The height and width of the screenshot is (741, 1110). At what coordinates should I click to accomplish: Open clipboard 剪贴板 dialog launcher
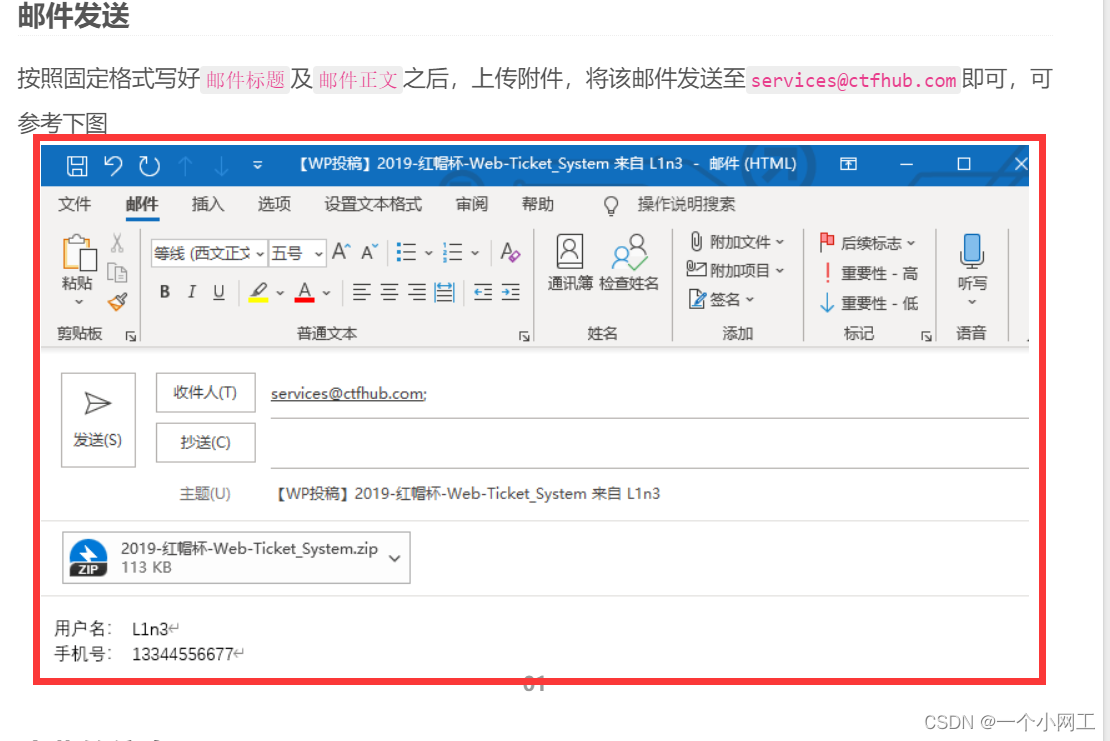point(131,336)
